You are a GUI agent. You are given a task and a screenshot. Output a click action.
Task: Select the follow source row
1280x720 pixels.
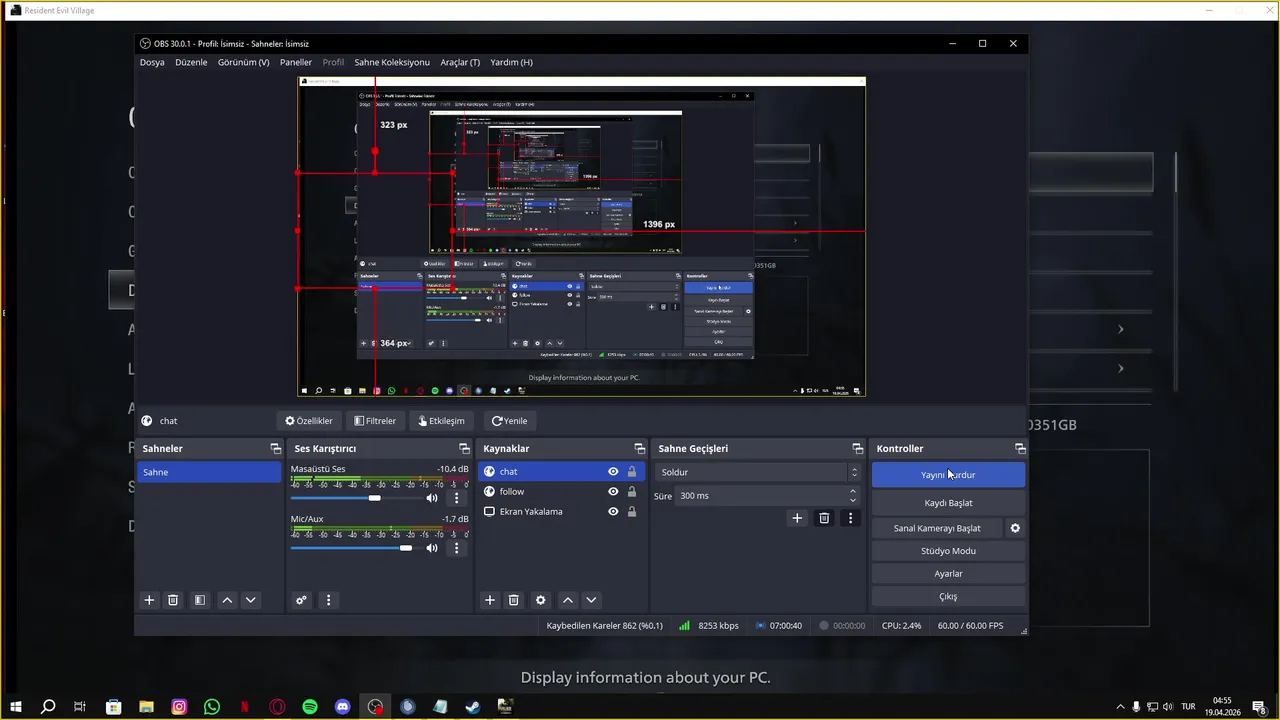(560, 492)
